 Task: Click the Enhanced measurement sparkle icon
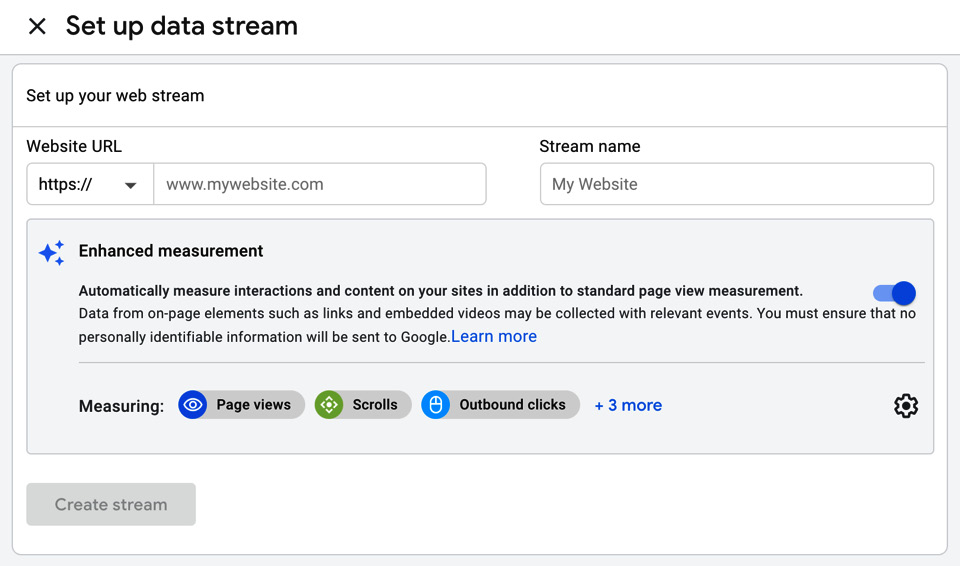pos(51,252)
